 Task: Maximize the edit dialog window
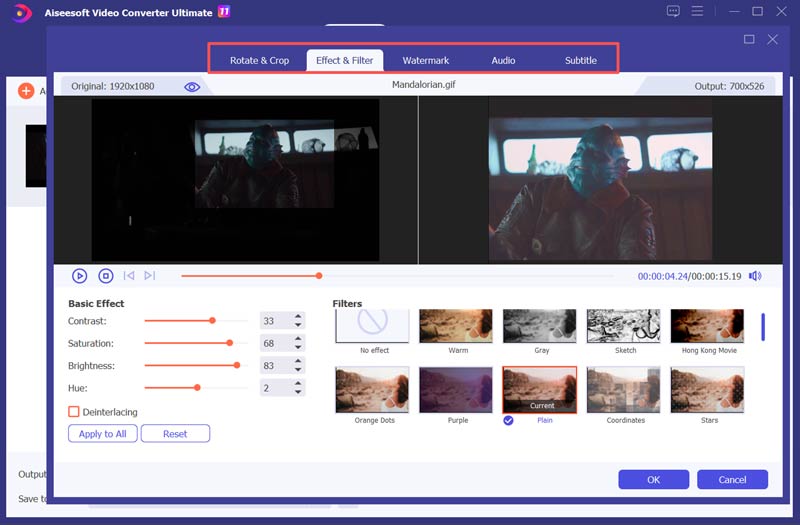tap(749, 39)
